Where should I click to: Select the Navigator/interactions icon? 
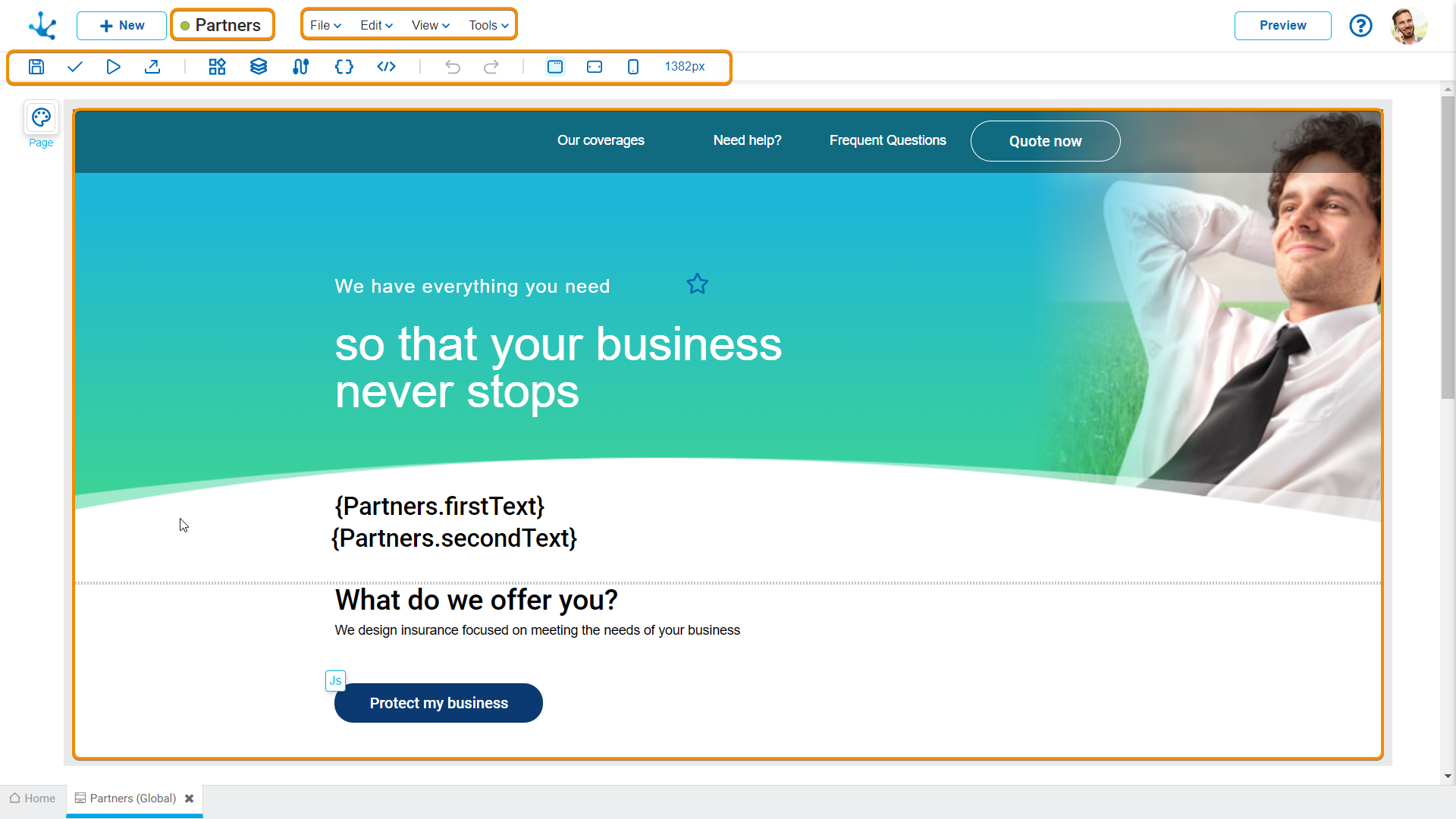coord(301,66)
